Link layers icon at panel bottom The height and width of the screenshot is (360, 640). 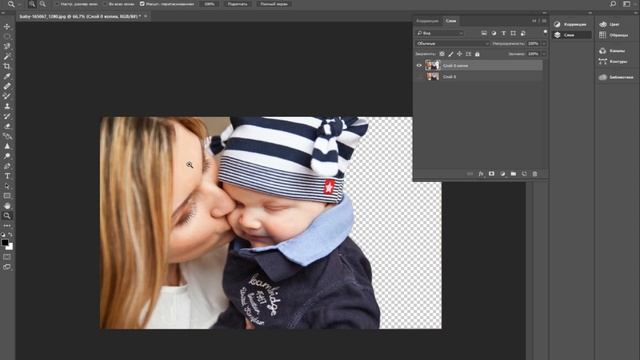pos(470,174)
